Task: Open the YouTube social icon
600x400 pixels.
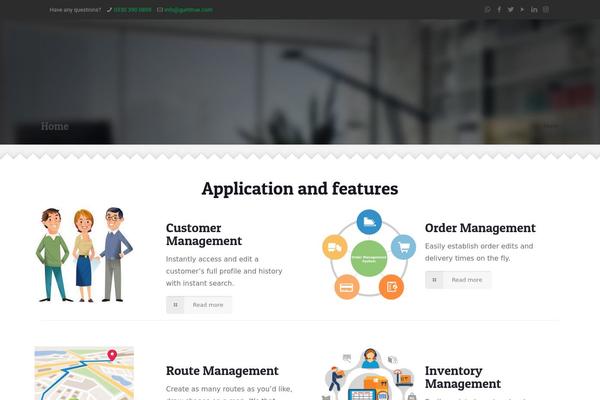Action: (x=522, y=10)
